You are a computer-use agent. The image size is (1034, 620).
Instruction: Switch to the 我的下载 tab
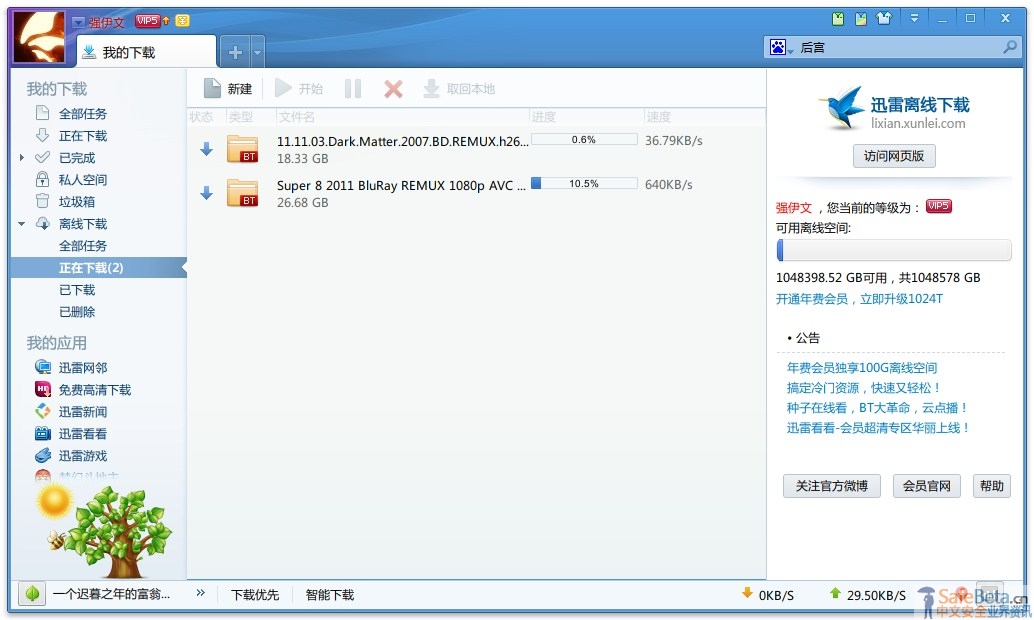(128, 52)
